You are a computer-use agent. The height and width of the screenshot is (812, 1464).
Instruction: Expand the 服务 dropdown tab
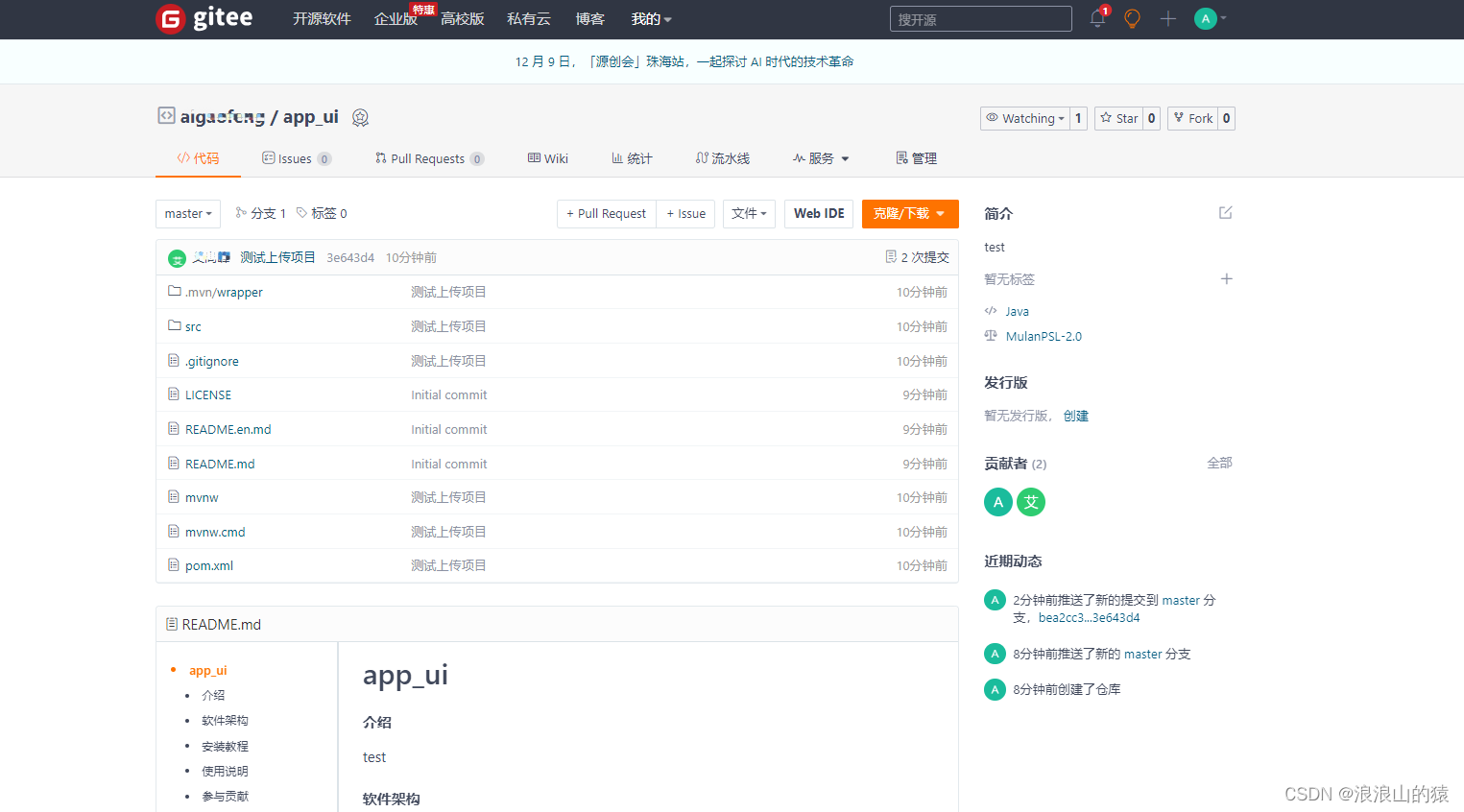(821, 158)
